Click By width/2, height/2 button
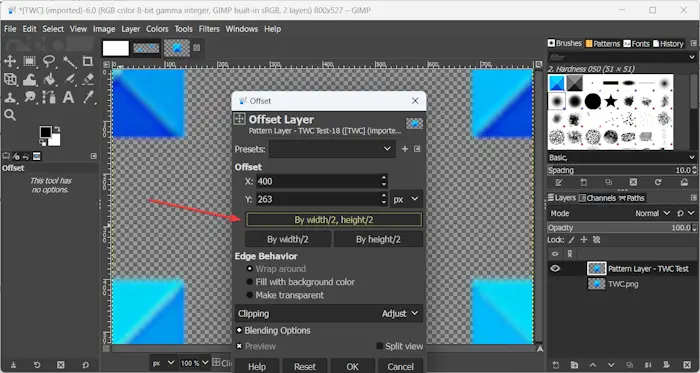 [x=334, y=220]
